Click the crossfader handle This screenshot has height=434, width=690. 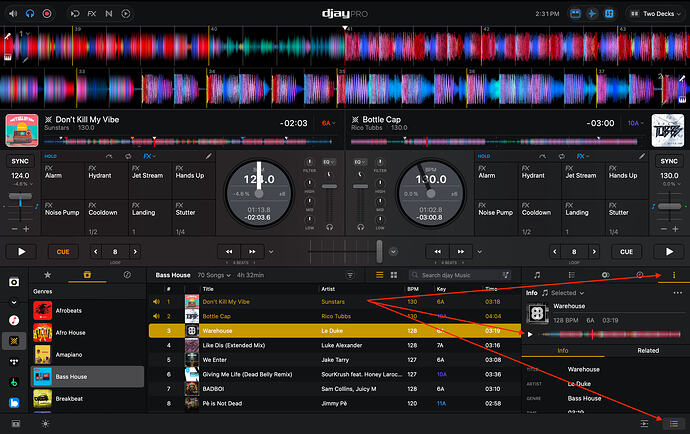(379, 251)
